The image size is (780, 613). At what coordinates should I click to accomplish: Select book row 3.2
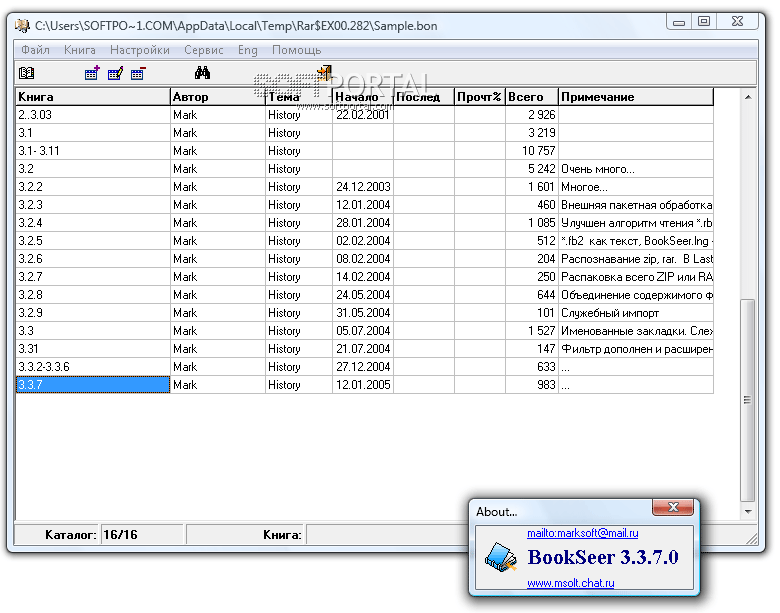tap(365, 169)
